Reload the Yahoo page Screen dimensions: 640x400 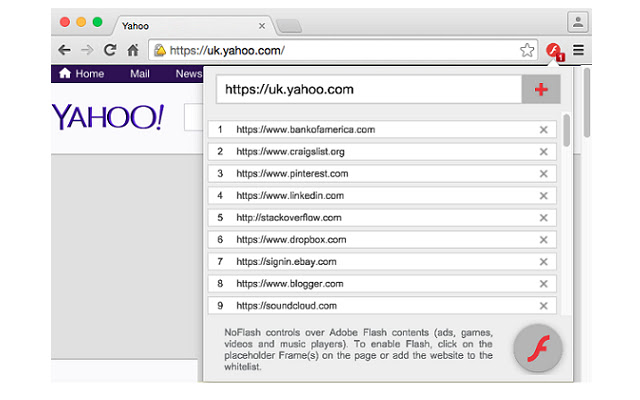tap(110, 50)
